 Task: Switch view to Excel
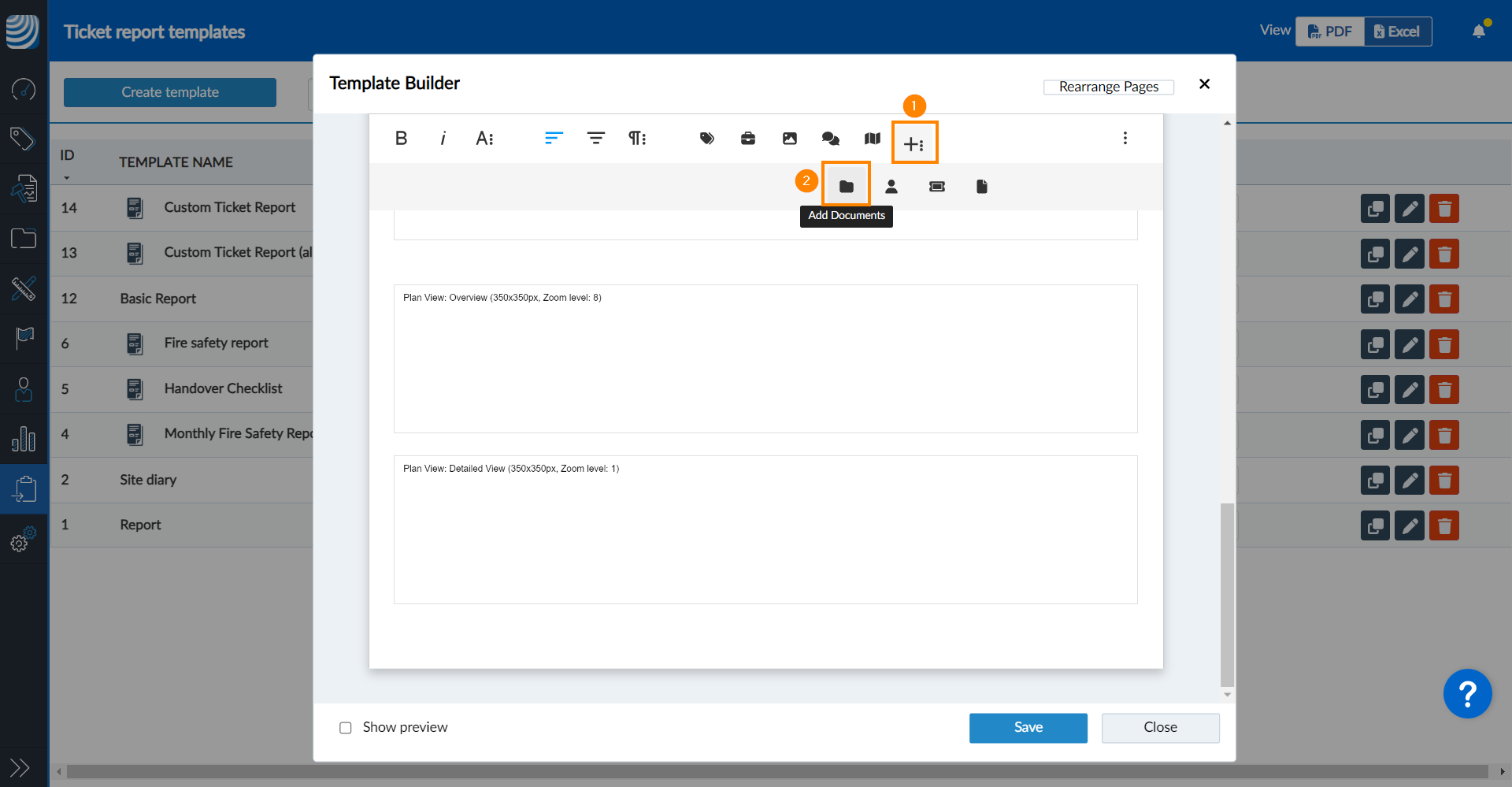tap(1398, 32)
